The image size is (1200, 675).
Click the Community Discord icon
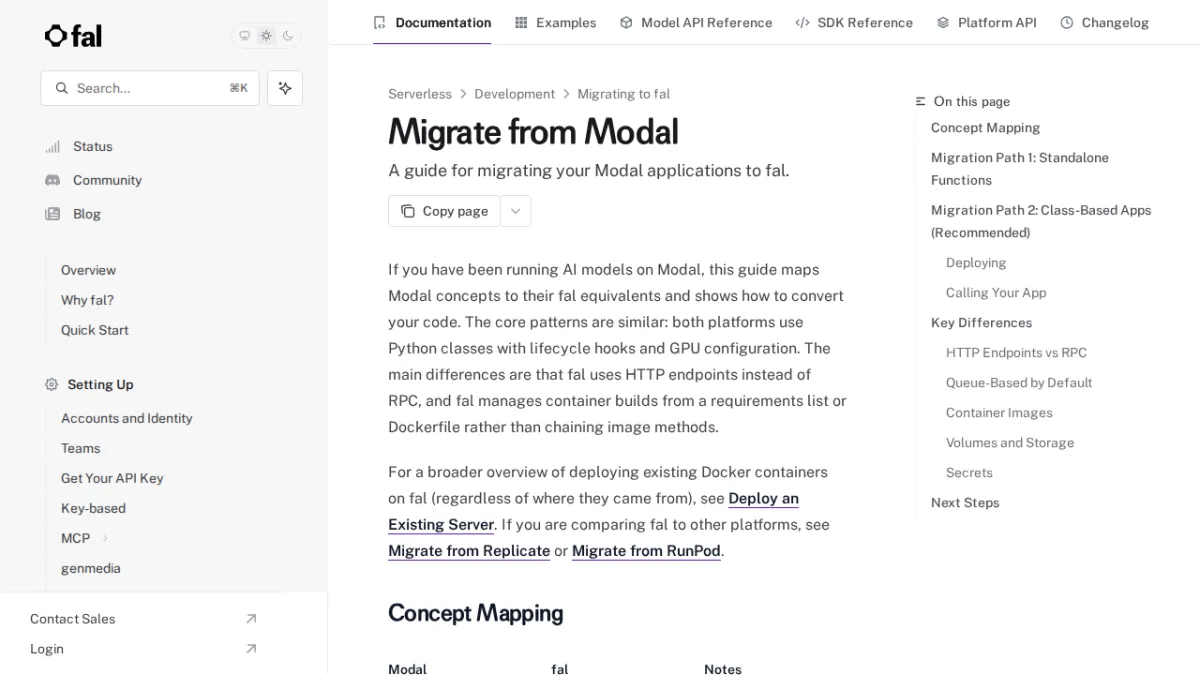pyautogui.click(x=52, y=180)
